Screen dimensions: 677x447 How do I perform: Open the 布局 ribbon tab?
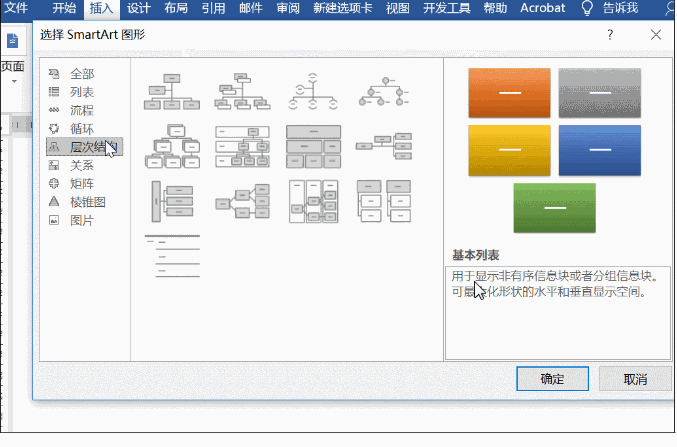[176, 8]
